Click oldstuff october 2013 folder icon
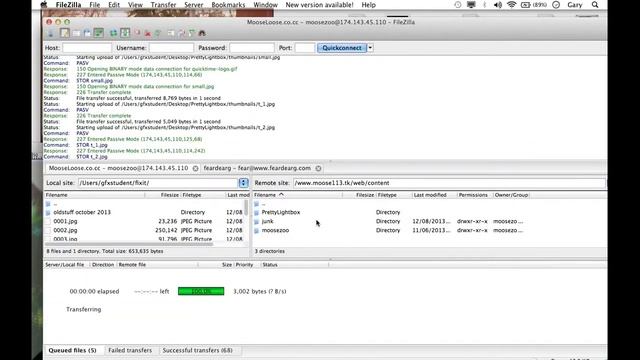Viewport: 640px width, 360px height. (48, 212)
